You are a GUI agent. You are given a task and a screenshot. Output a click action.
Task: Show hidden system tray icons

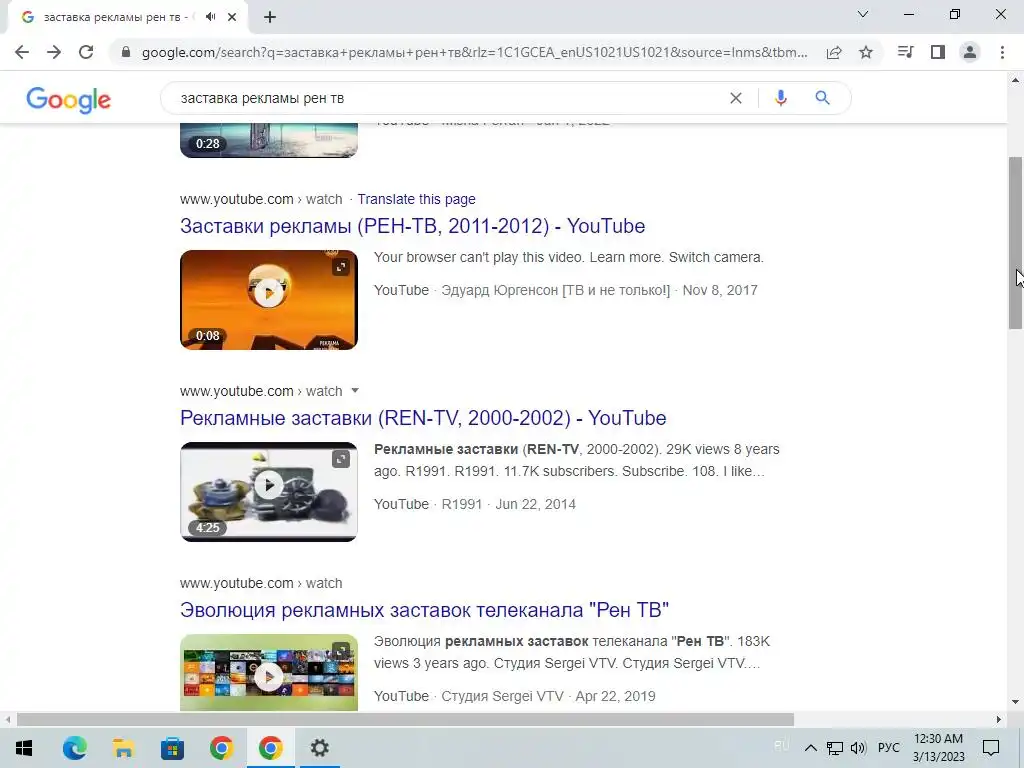tap(810, 748)
